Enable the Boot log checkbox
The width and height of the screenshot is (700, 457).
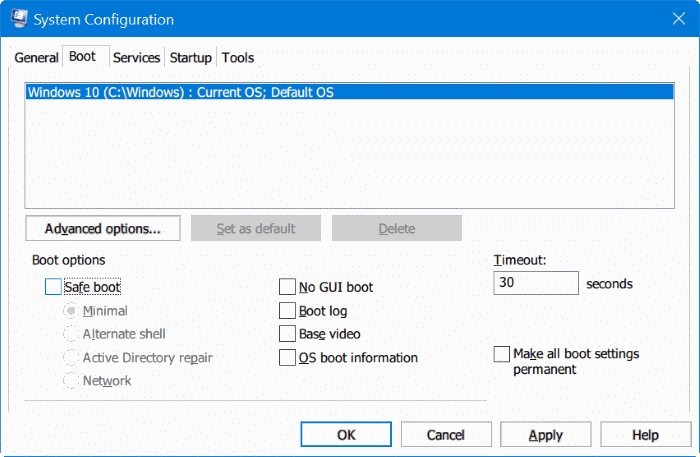click(287, 311)
